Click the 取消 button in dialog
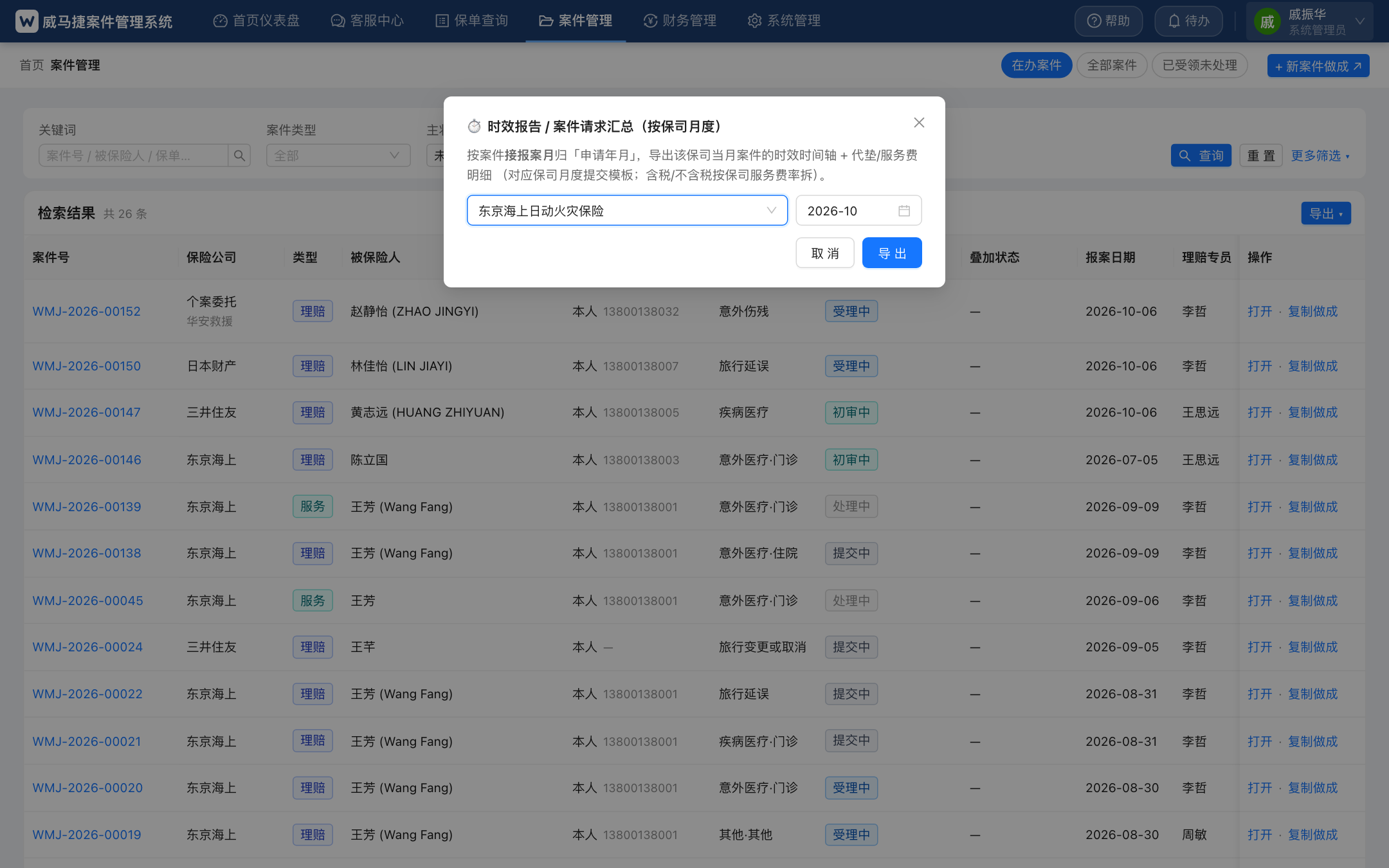Viewport: 1389px width, 868px height. 825,253
